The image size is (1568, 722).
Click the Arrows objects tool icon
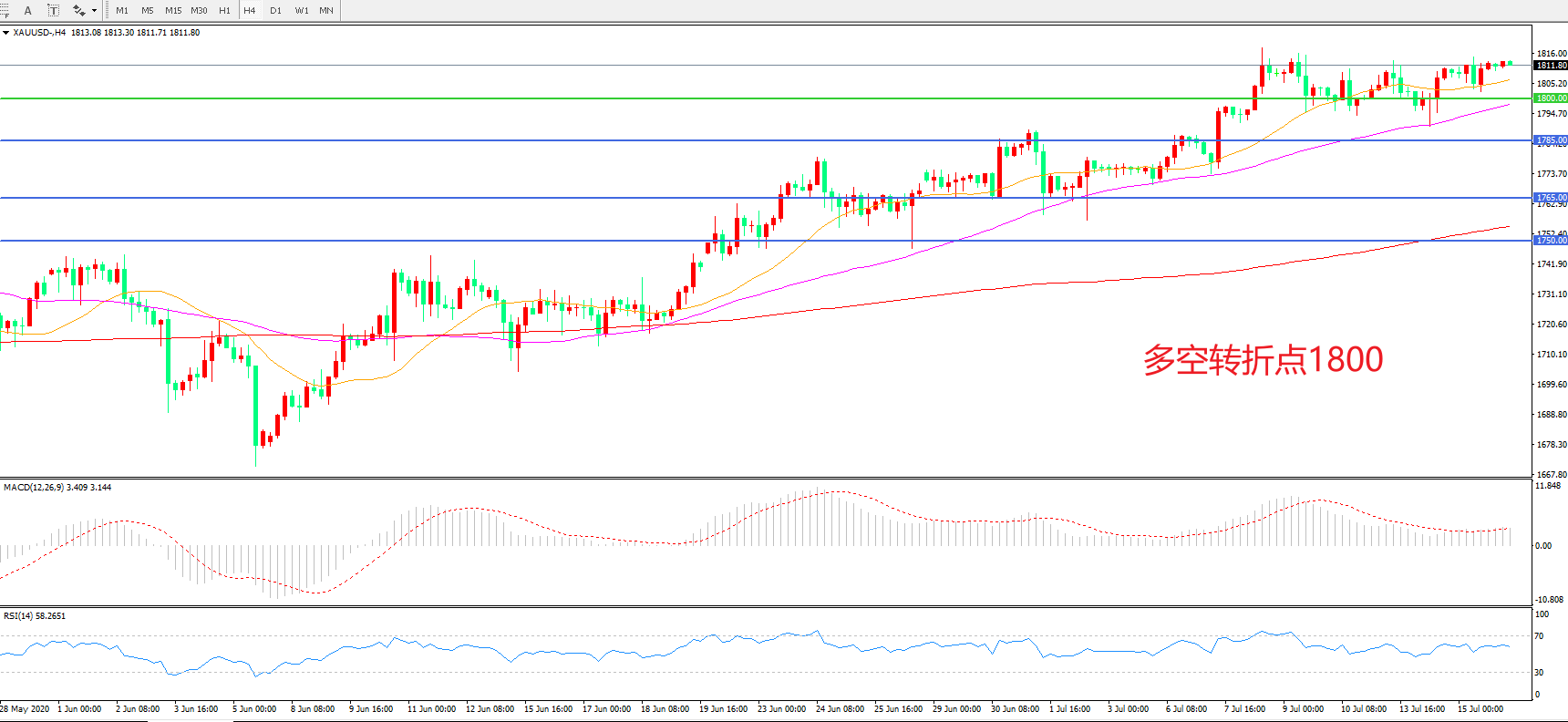[x=79, y=10]
